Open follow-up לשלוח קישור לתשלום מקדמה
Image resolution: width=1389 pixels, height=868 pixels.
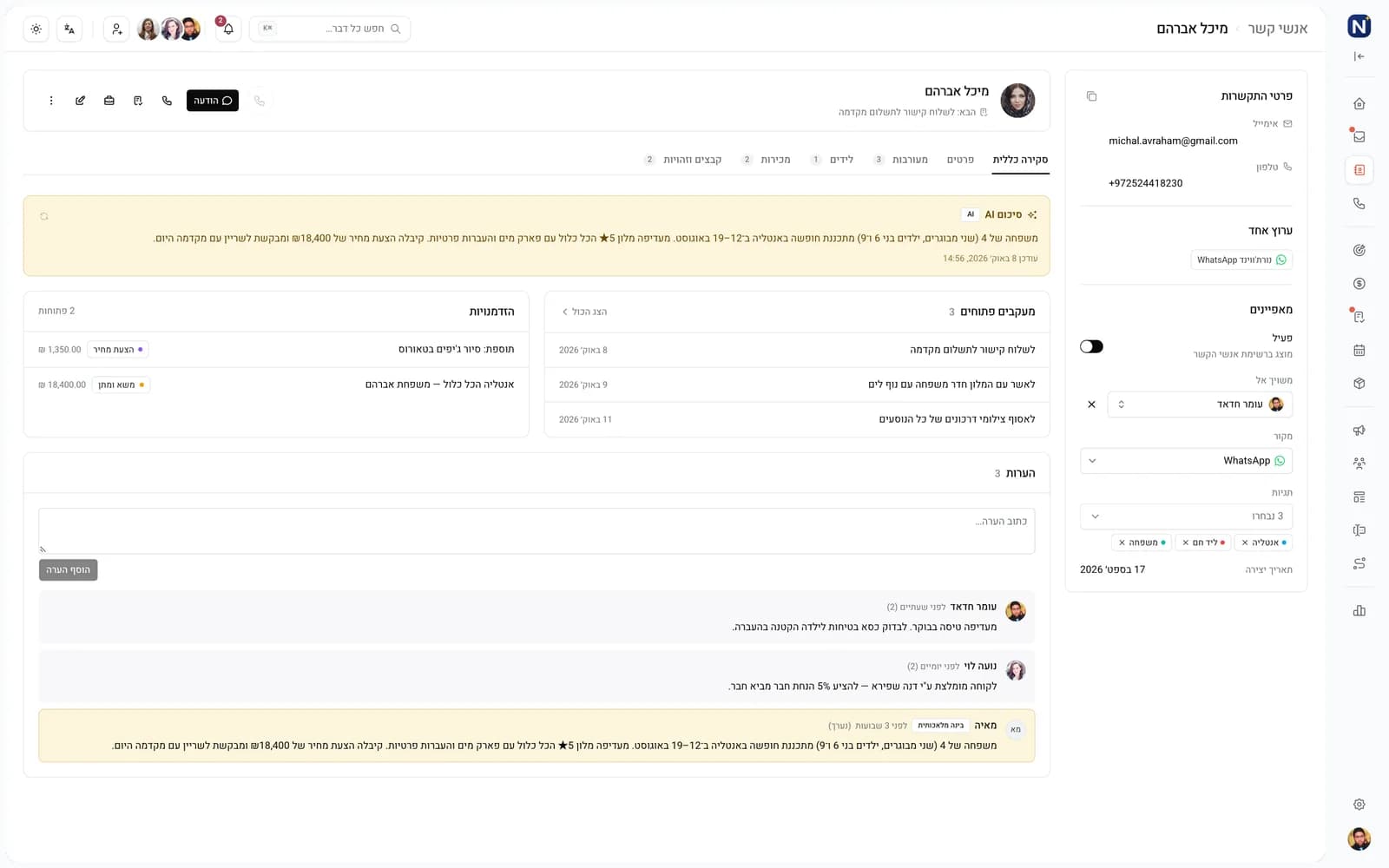coord(797,350)
